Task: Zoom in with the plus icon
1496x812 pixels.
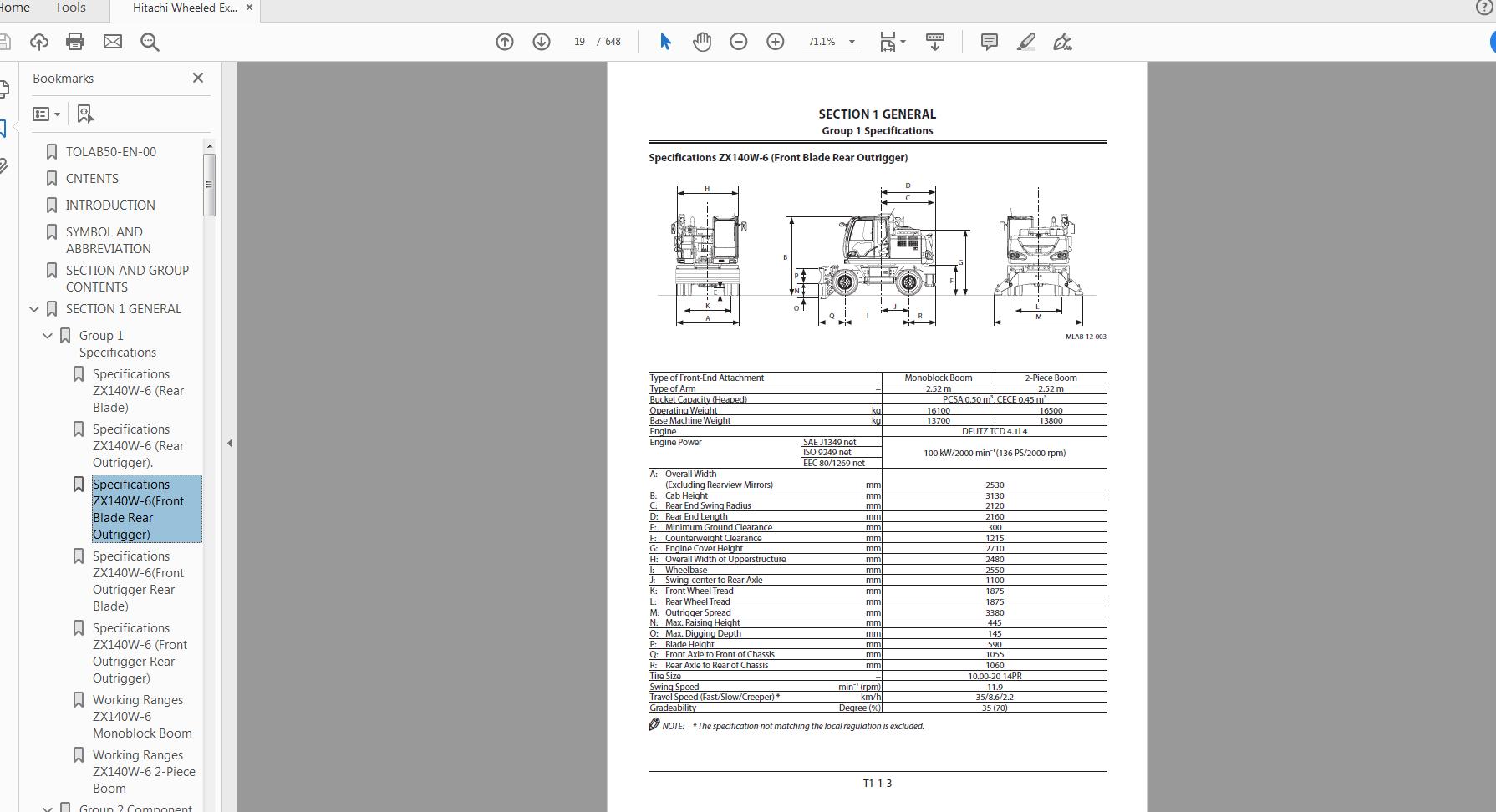Action: (x=776, y=42)
